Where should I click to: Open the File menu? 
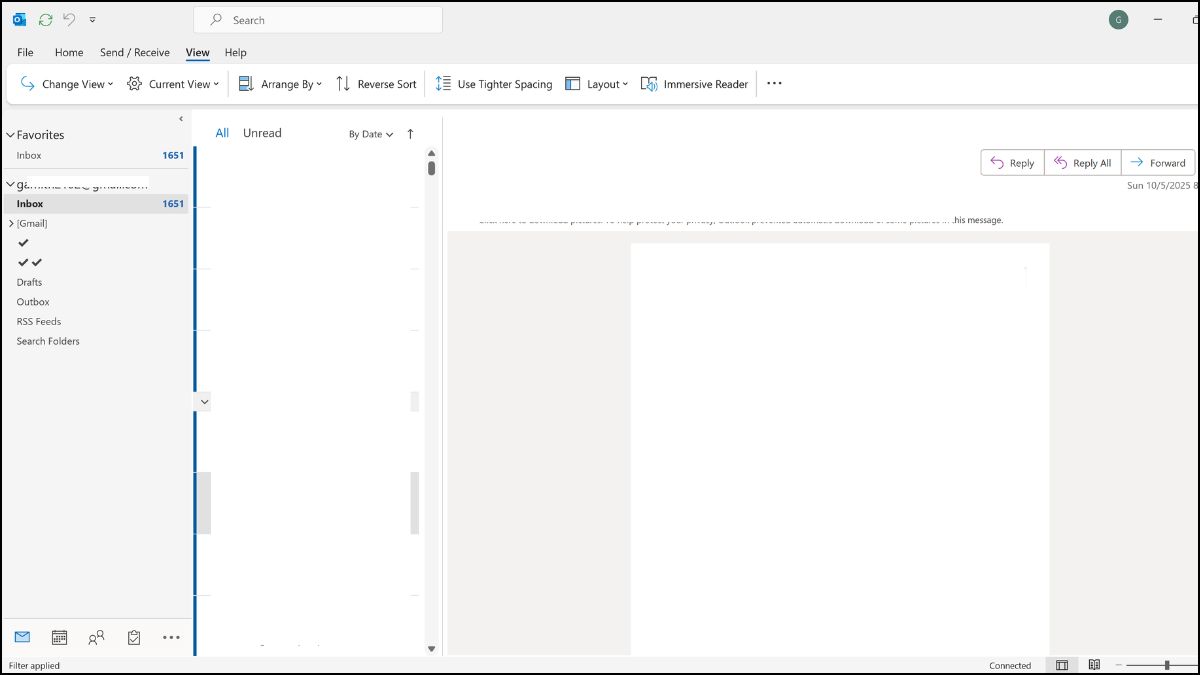coord(25,52)
